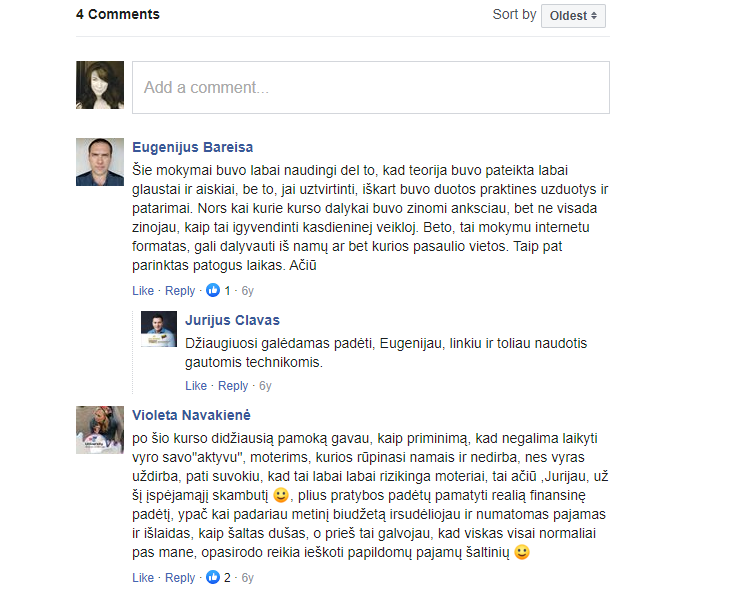This screenshot has width=732, height=589.
Task: Click the thumbs-up reaction icon on Eugenijus's comment
Action: [x=213, y=290]
